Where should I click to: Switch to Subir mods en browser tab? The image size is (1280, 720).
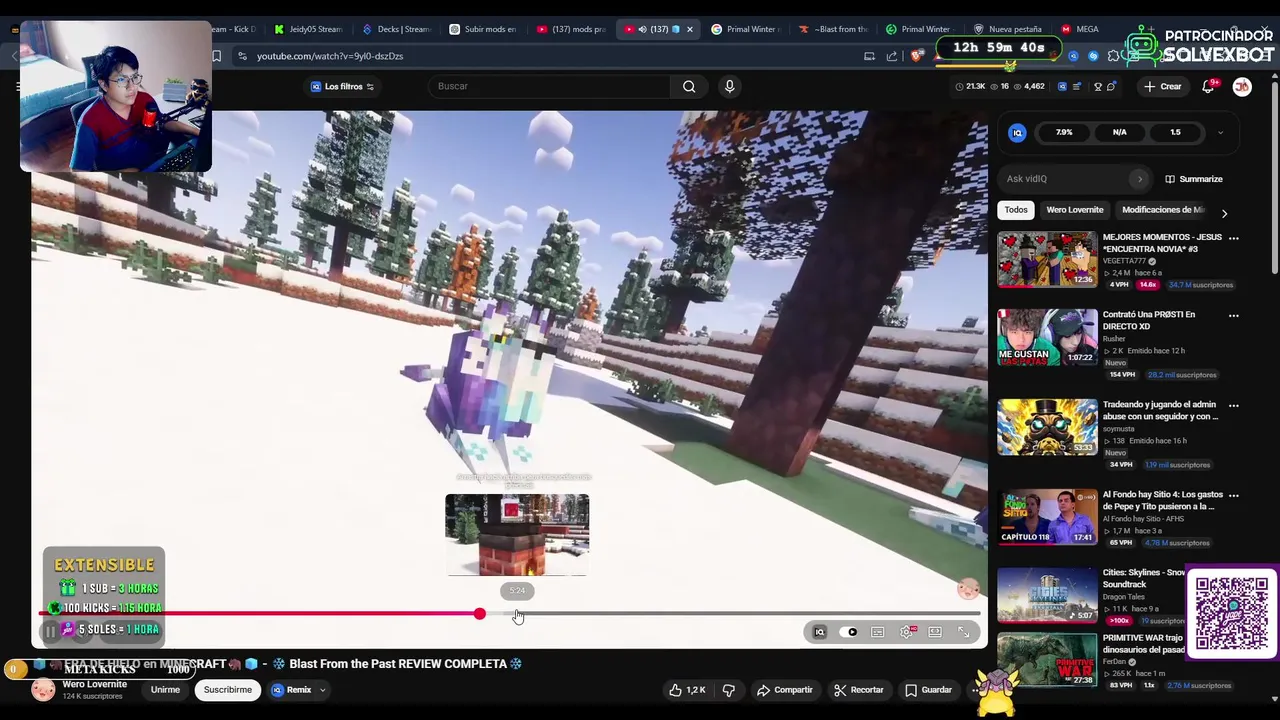[484, 29]
